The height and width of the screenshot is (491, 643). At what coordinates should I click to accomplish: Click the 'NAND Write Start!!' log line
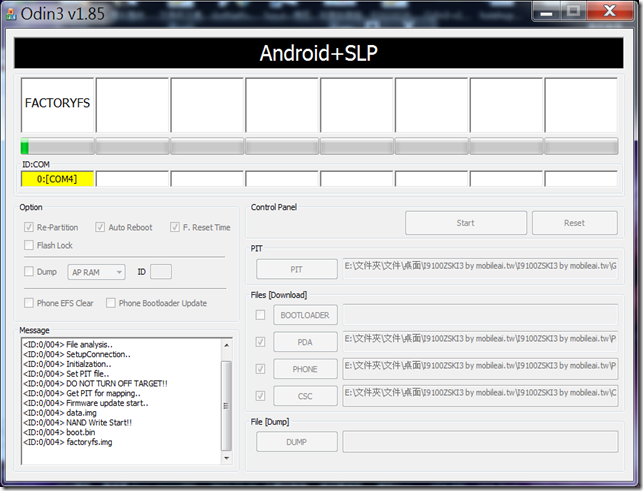point(78,422)
